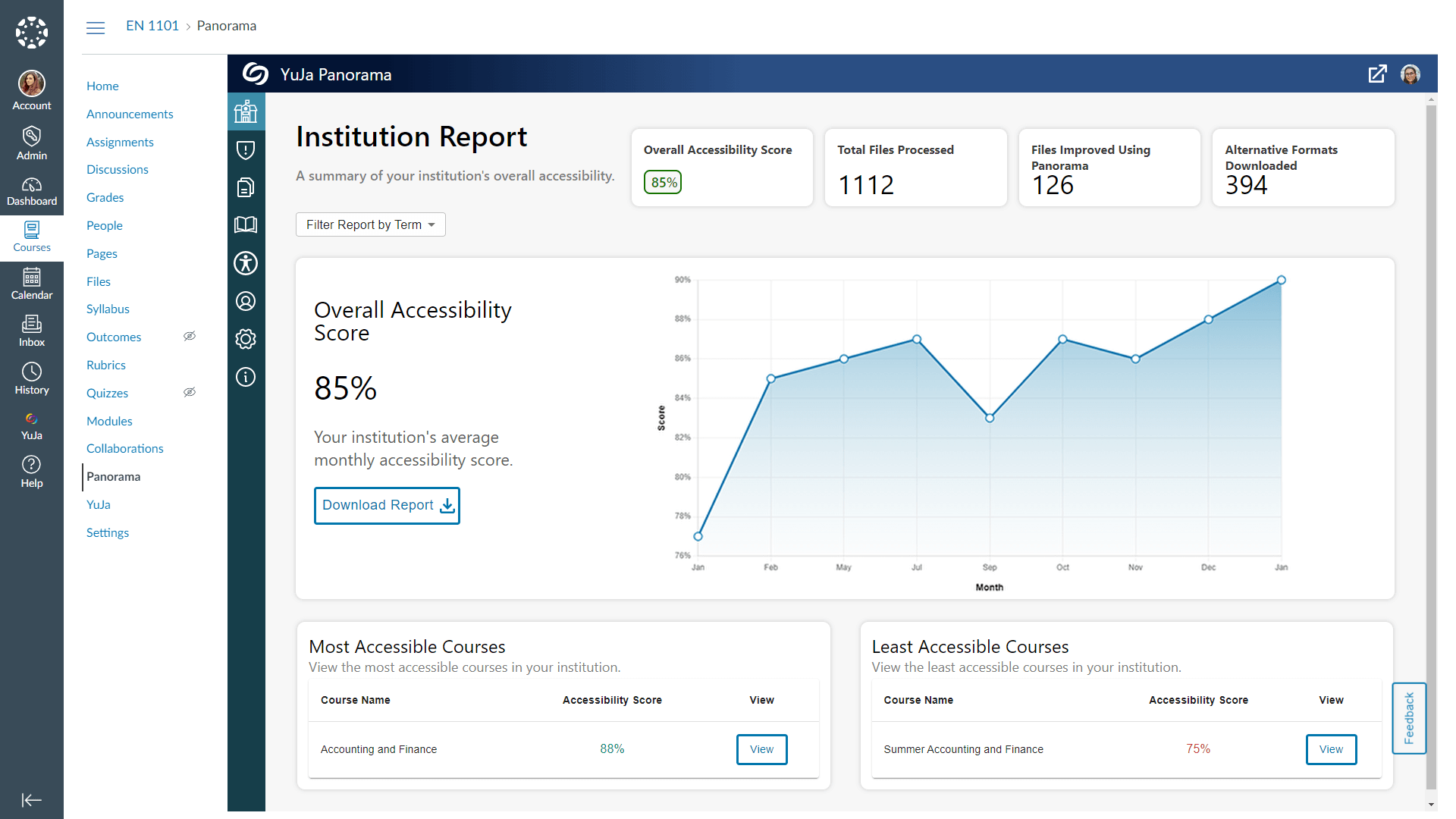Image resolution: width=1456 pixels, height=819 pixels.
Task: Click the Panorama breadcrumb text
Action: [227, 26]
